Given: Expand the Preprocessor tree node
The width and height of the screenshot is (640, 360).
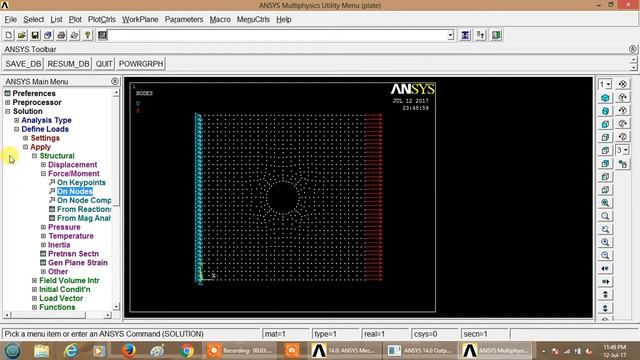Looking at the screenshot, I should (x=7, y=102).
